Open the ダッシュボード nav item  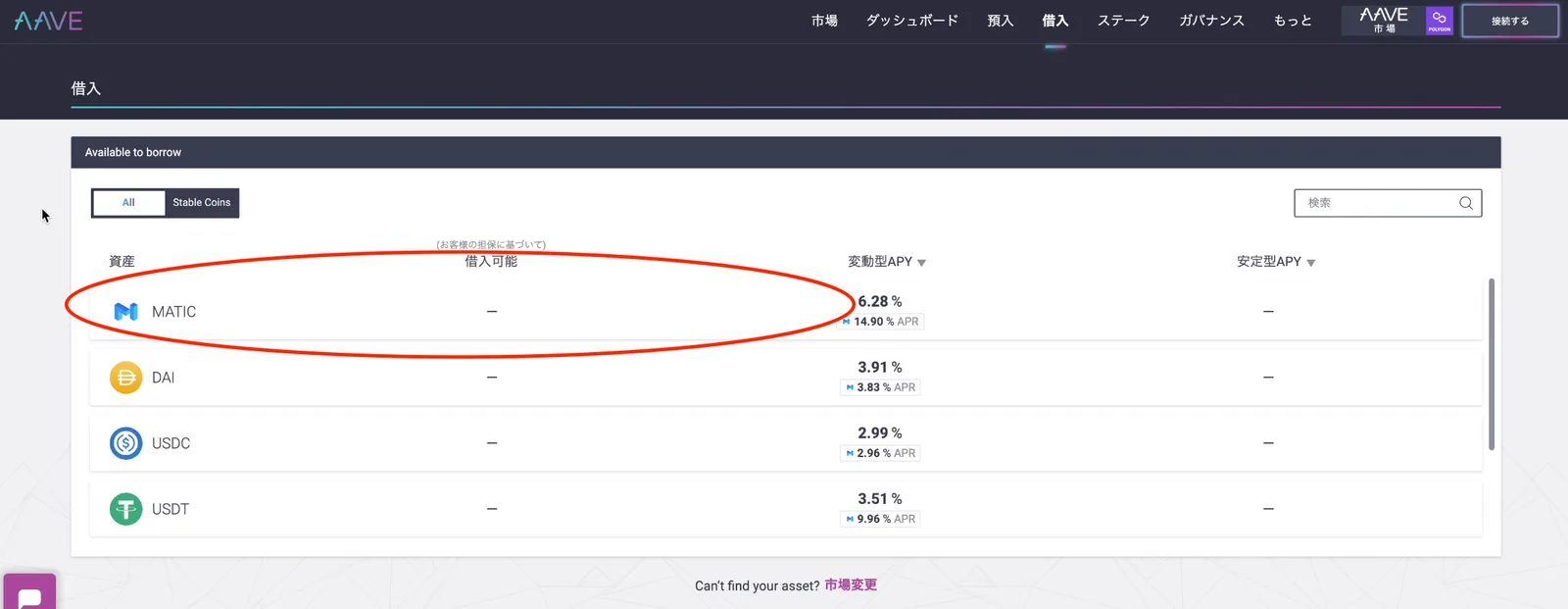[x=912, y=21]
